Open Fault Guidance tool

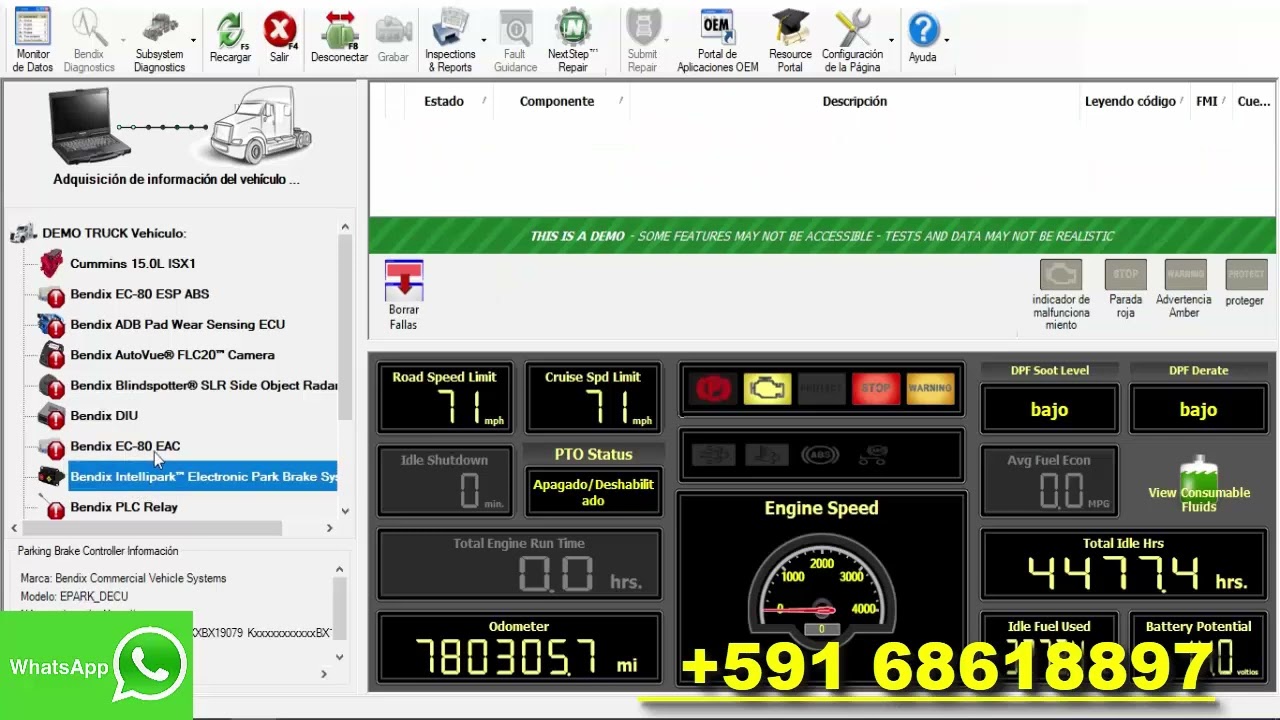(516, 40)
